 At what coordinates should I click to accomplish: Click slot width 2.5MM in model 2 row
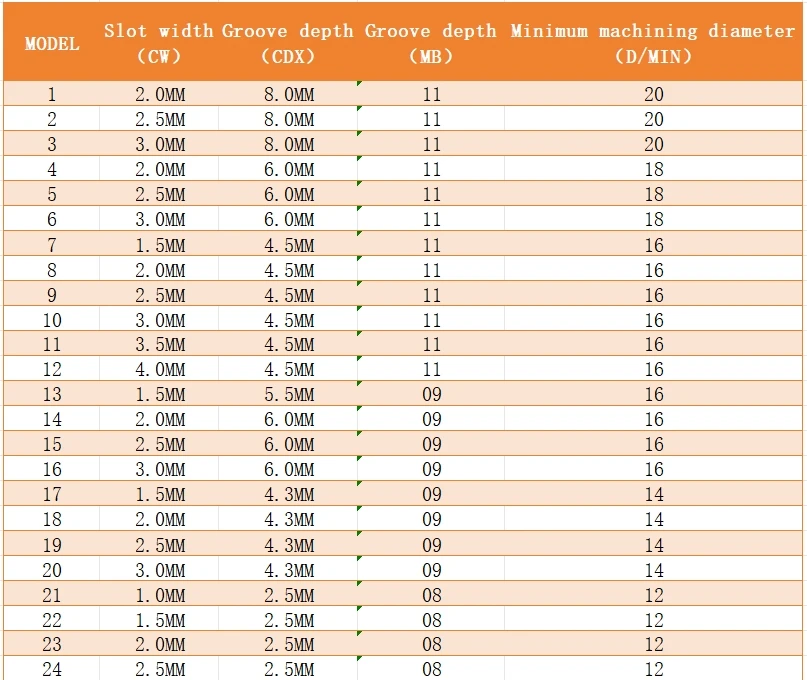160,119
